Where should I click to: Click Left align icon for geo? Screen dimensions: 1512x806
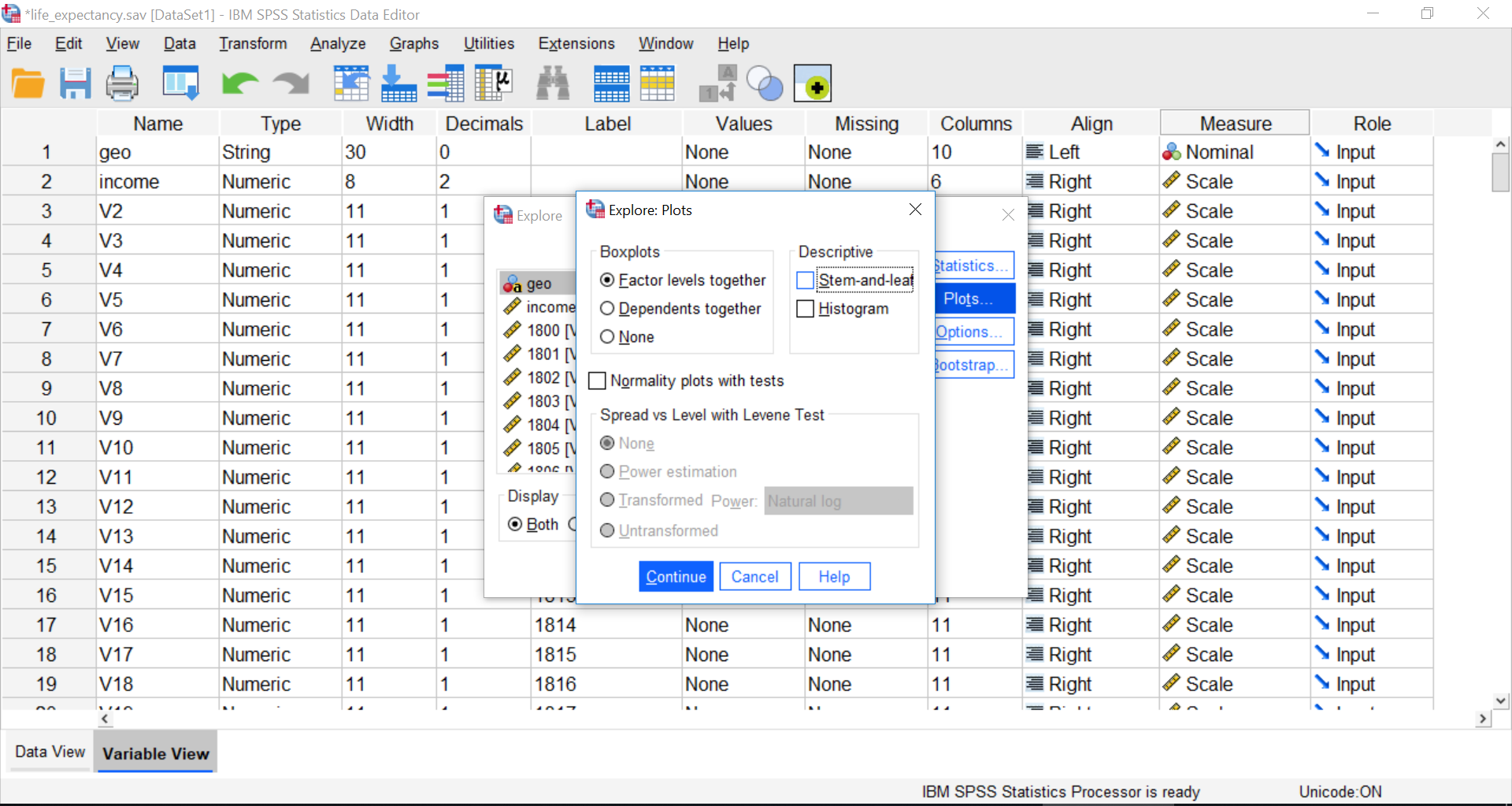[x=1035, y=151]
